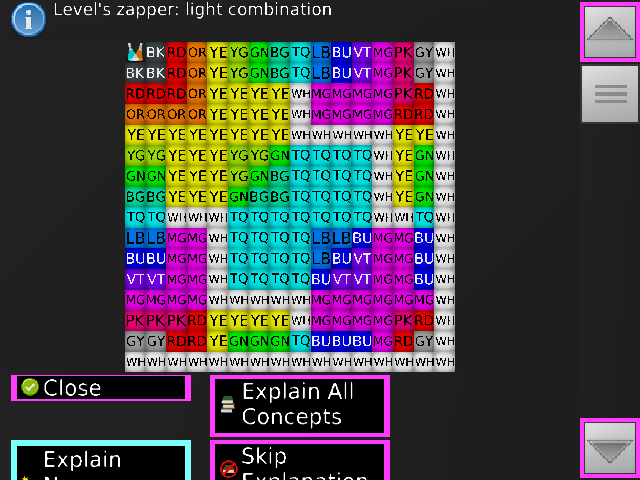
Task: Click the light combination icon in grid corner
Action: [x=135, y=51]
